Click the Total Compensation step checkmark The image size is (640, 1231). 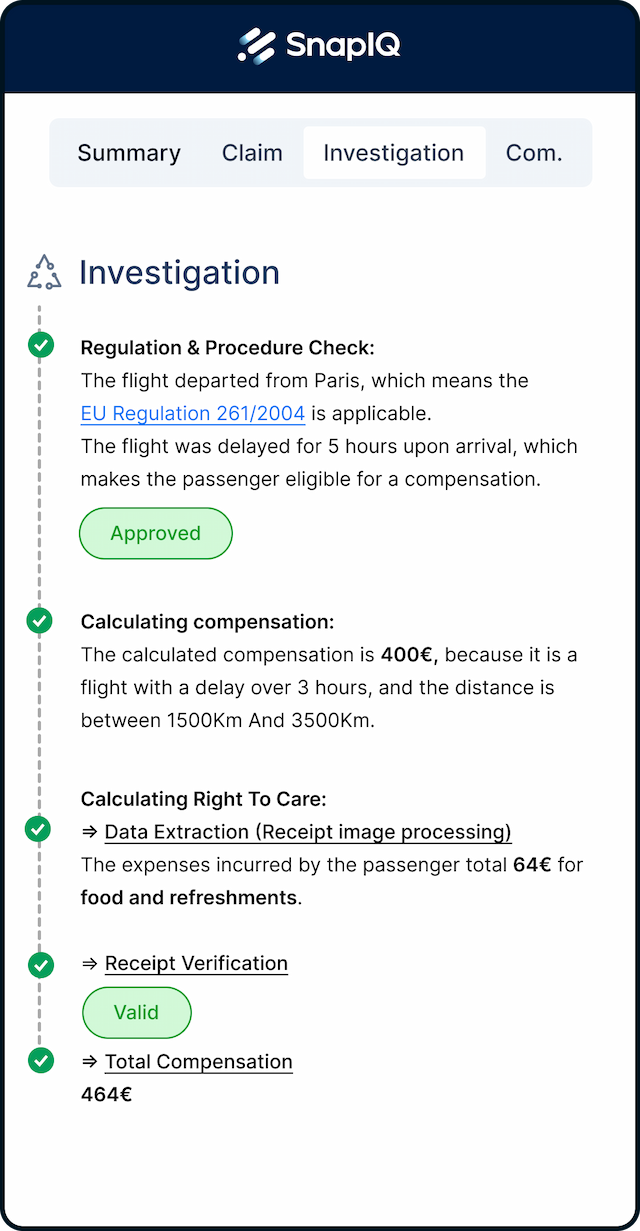pyautogui.click(x=40, y=1060)
